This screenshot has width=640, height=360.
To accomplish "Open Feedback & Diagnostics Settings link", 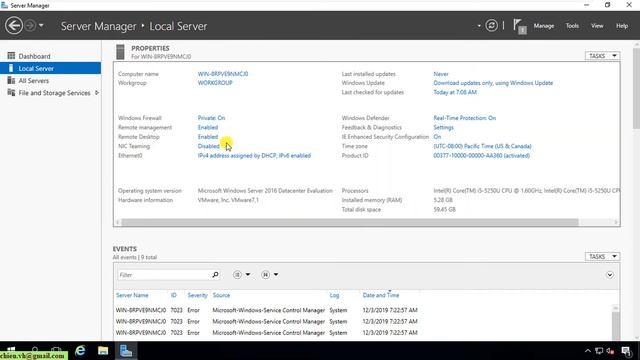I will [x=443, y=127].
